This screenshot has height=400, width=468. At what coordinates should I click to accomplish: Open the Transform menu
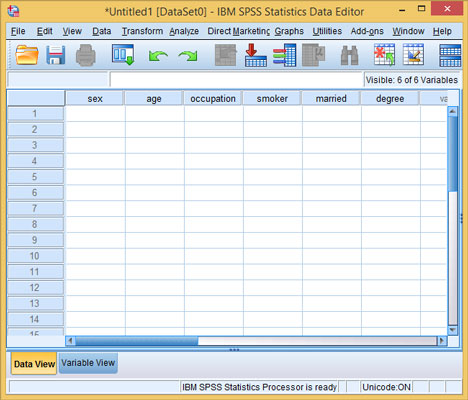point(142,31)
